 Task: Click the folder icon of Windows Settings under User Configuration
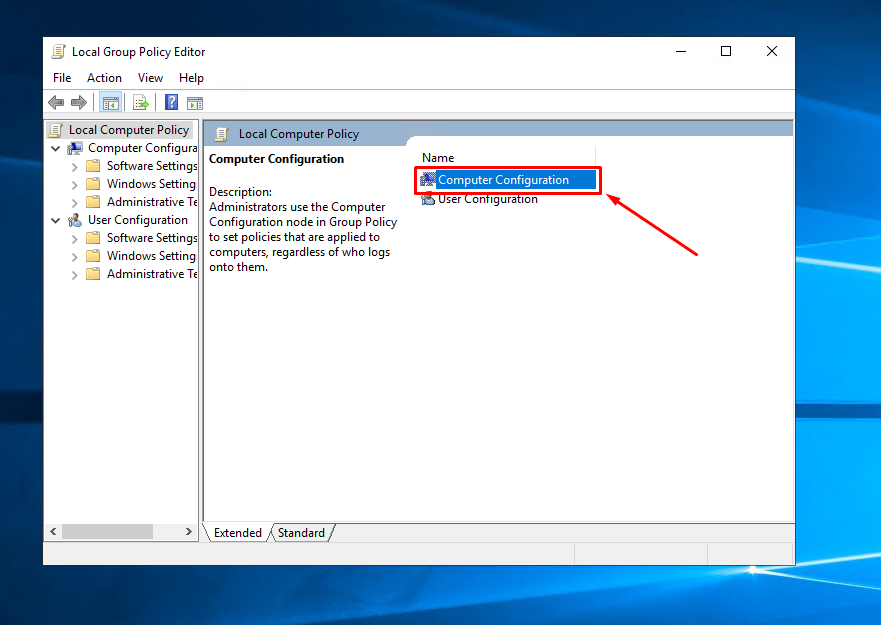(x=93, y=256)
